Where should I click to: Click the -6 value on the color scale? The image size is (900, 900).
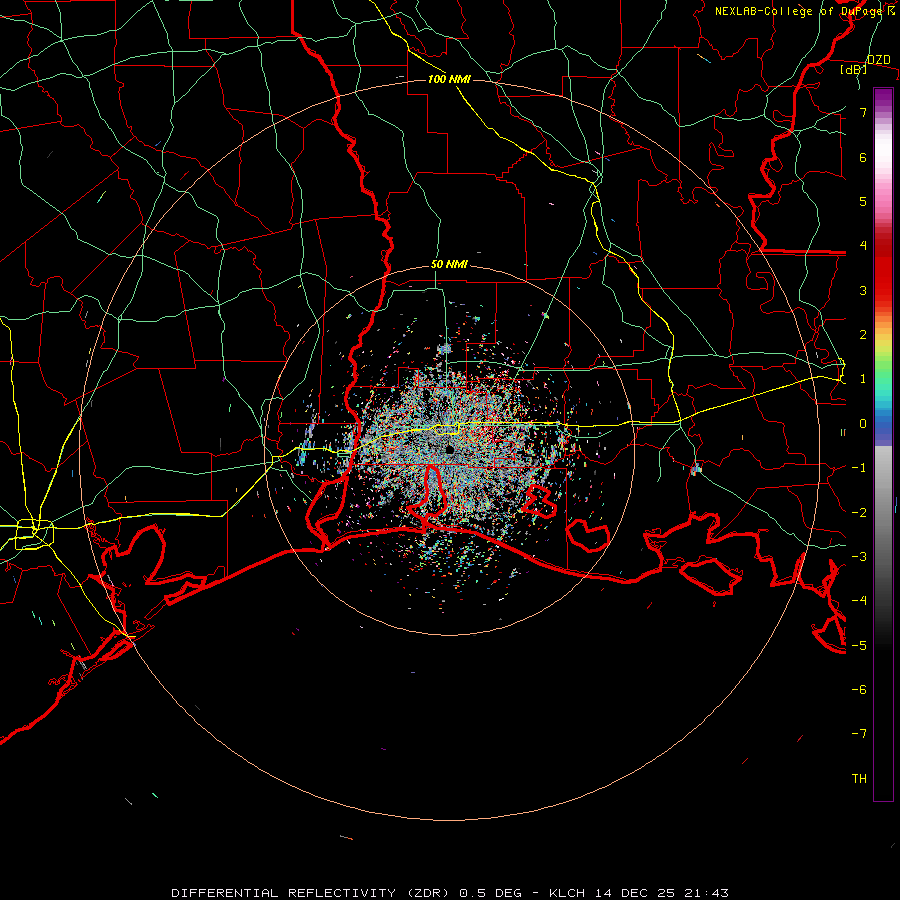(859, 690)
